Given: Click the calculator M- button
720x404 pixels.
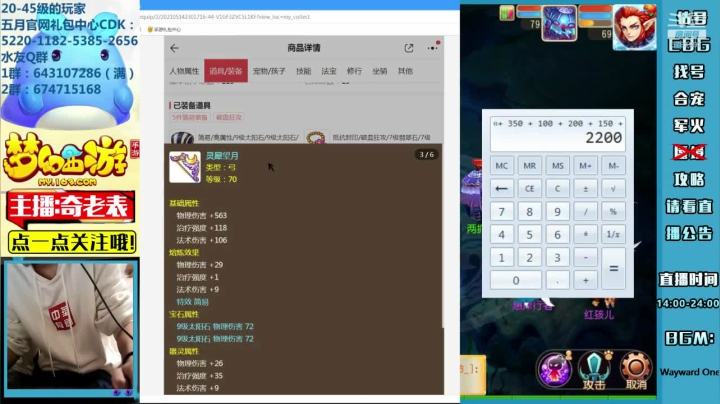Looking at the screenshot, I should click(x=613, y=166).
